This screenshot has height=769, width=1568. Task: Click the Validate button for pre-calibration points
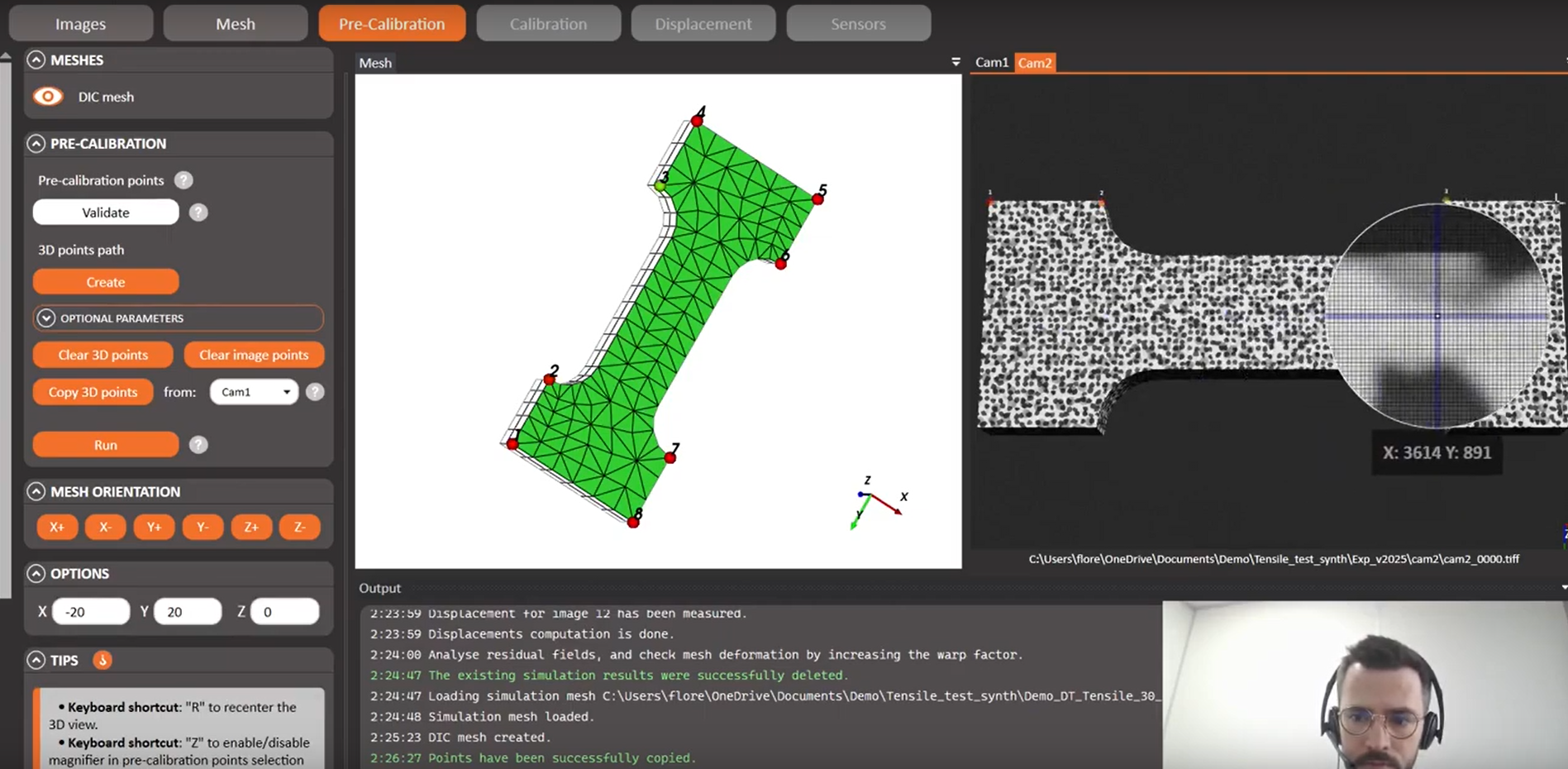pyautogui.click(x=105, y=212)
